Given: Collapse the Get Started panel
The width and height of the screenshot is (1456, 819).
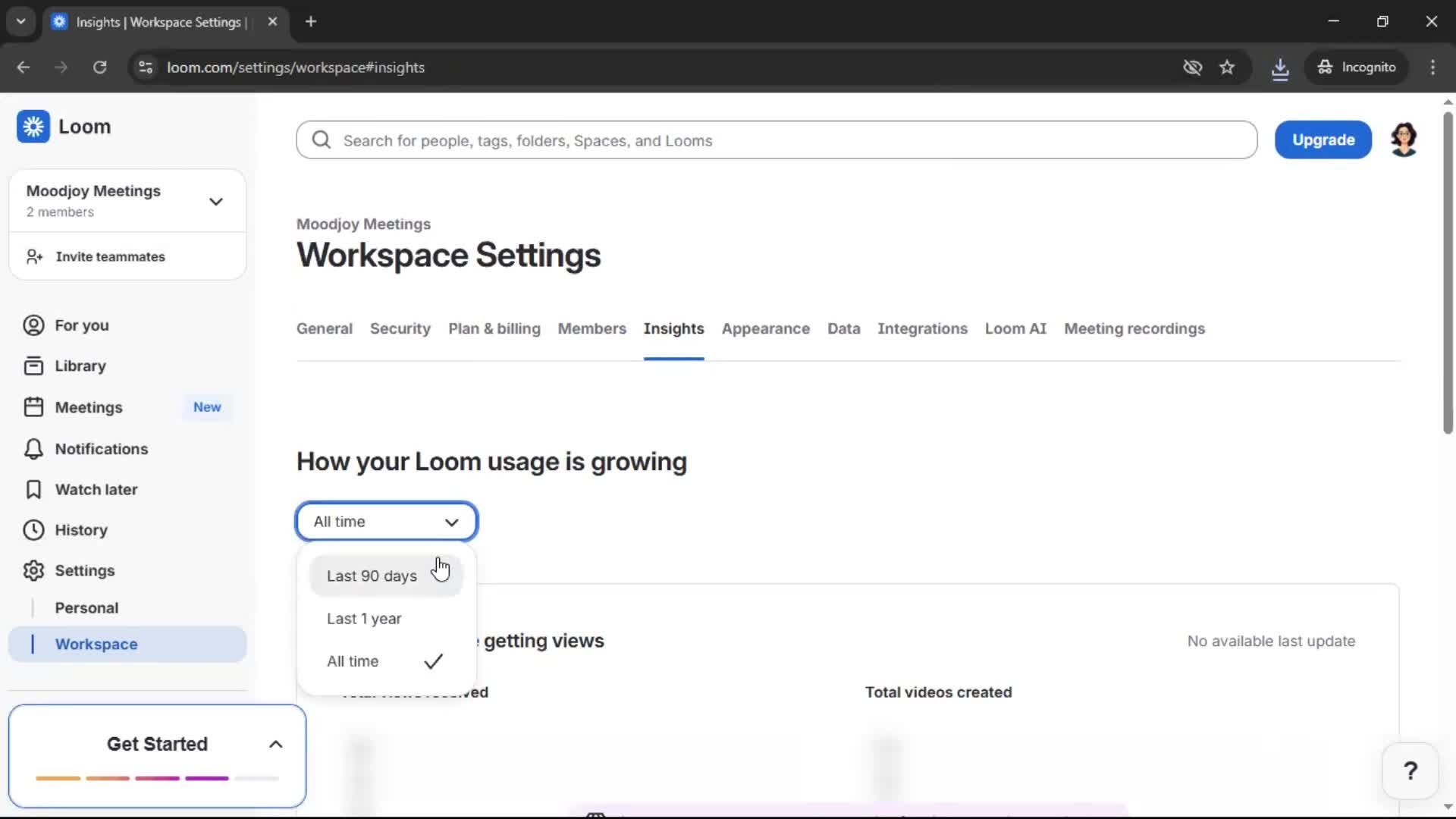Looking at the screenshot, I should [x=275, y=744].
